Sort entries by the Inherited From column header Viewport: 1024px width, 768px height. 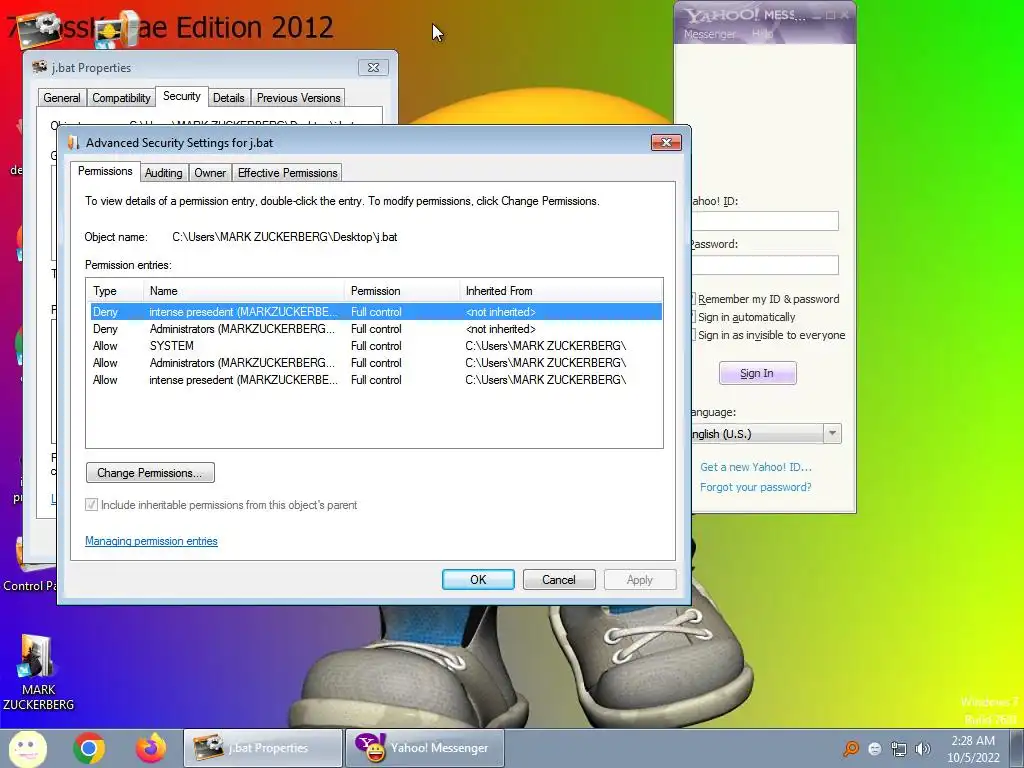pos(560,291)
